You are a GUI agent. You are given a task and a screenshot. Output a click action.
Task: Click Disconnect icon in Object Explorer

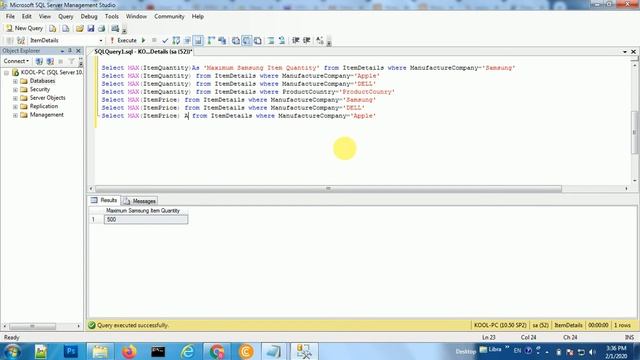(x=50, y=61)
